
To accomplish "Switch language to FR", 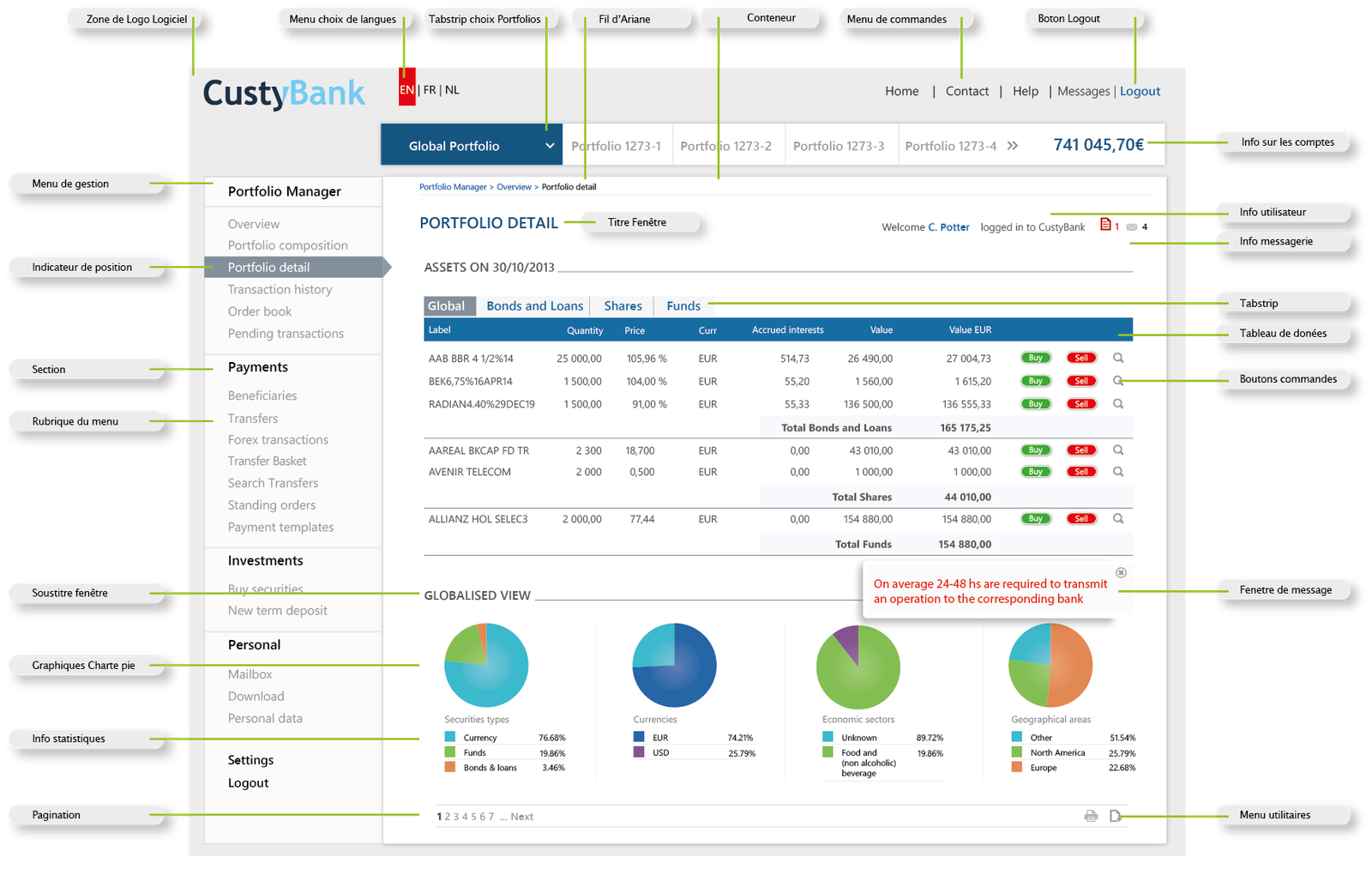I will (430, 90).
